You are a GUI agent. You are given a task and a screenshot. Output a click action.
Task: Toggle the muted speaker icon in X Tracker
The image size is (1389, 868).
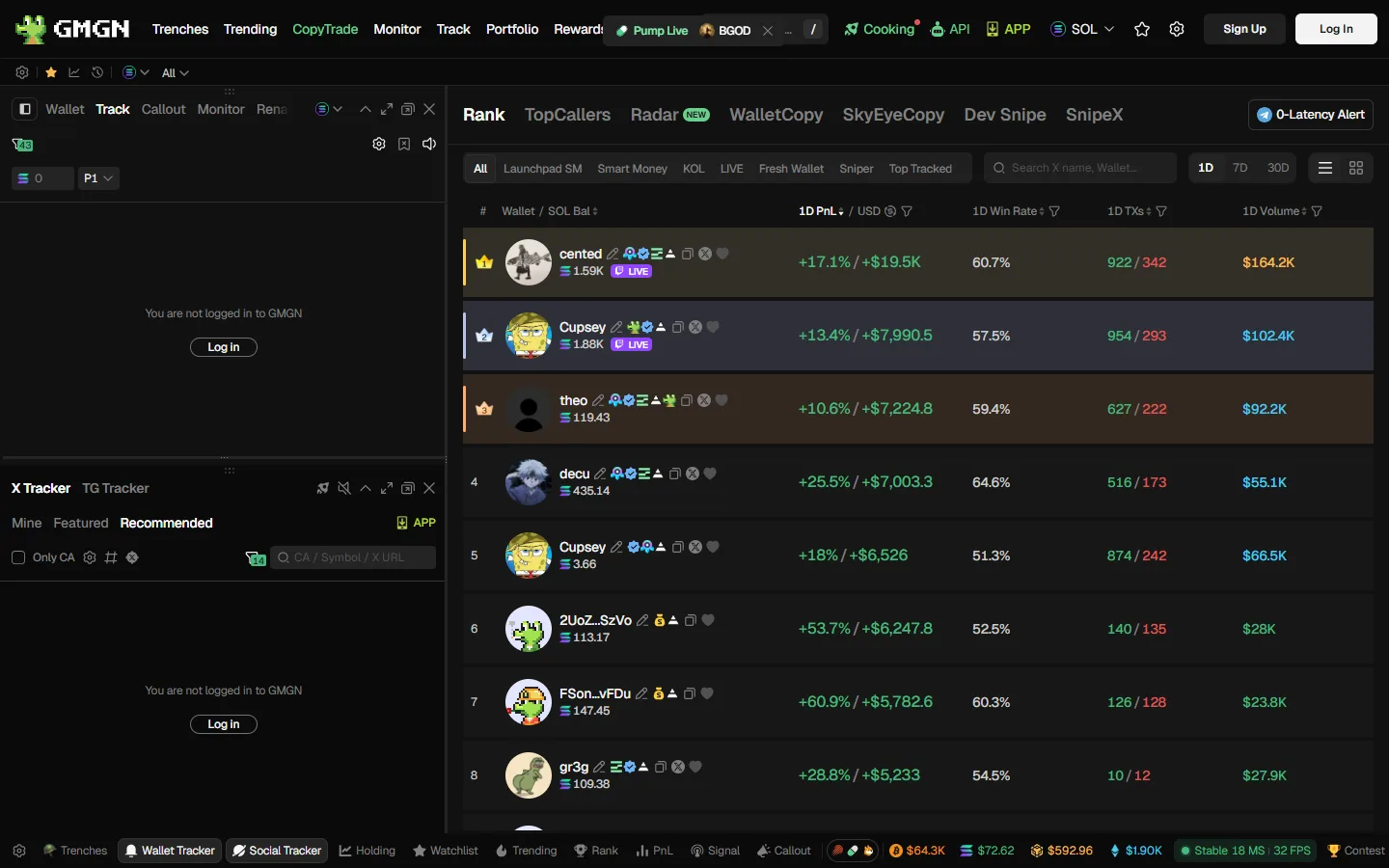[x=344, y=488]
